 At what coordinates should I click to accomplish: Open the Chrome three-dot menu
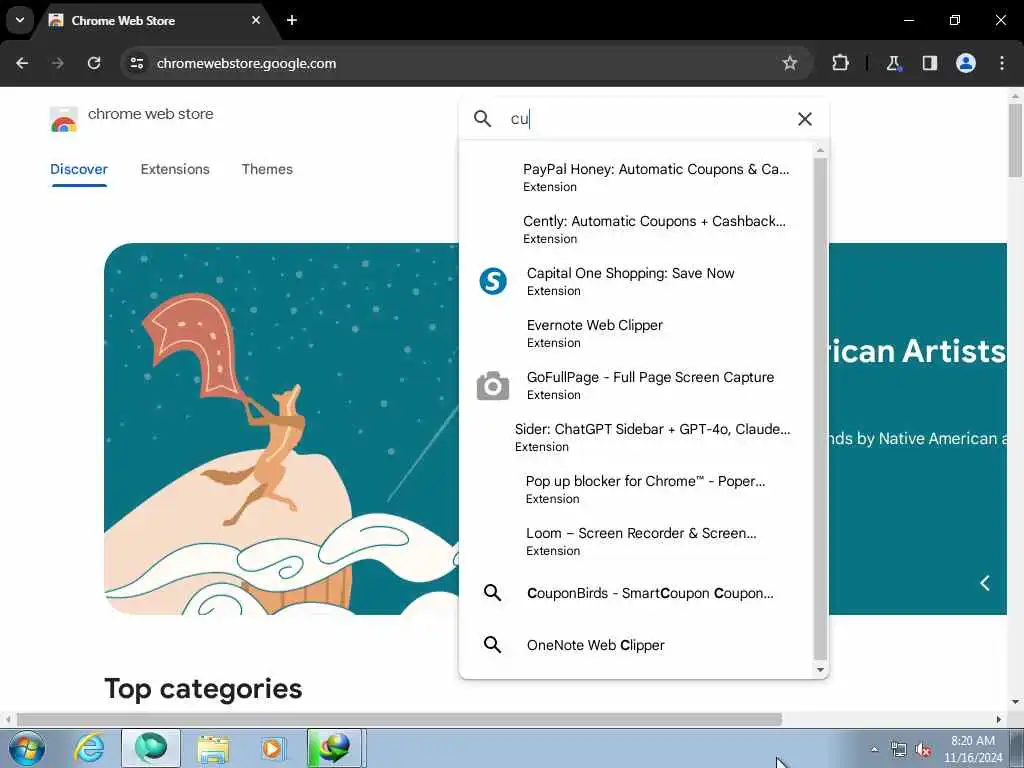pyautogui.click(x=1002, y=63)
